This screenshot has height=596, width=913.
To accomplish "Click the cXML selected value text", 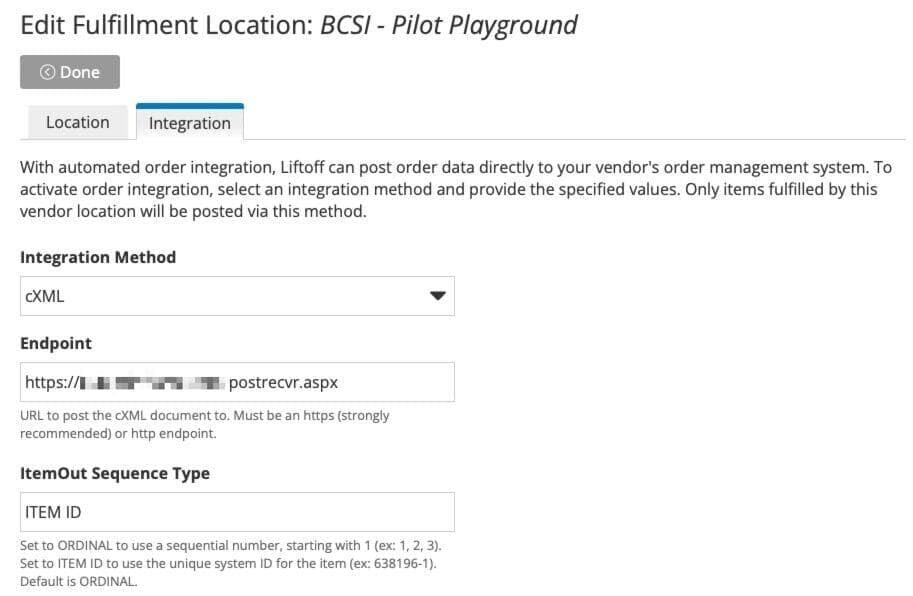I will tap(44, 296).
